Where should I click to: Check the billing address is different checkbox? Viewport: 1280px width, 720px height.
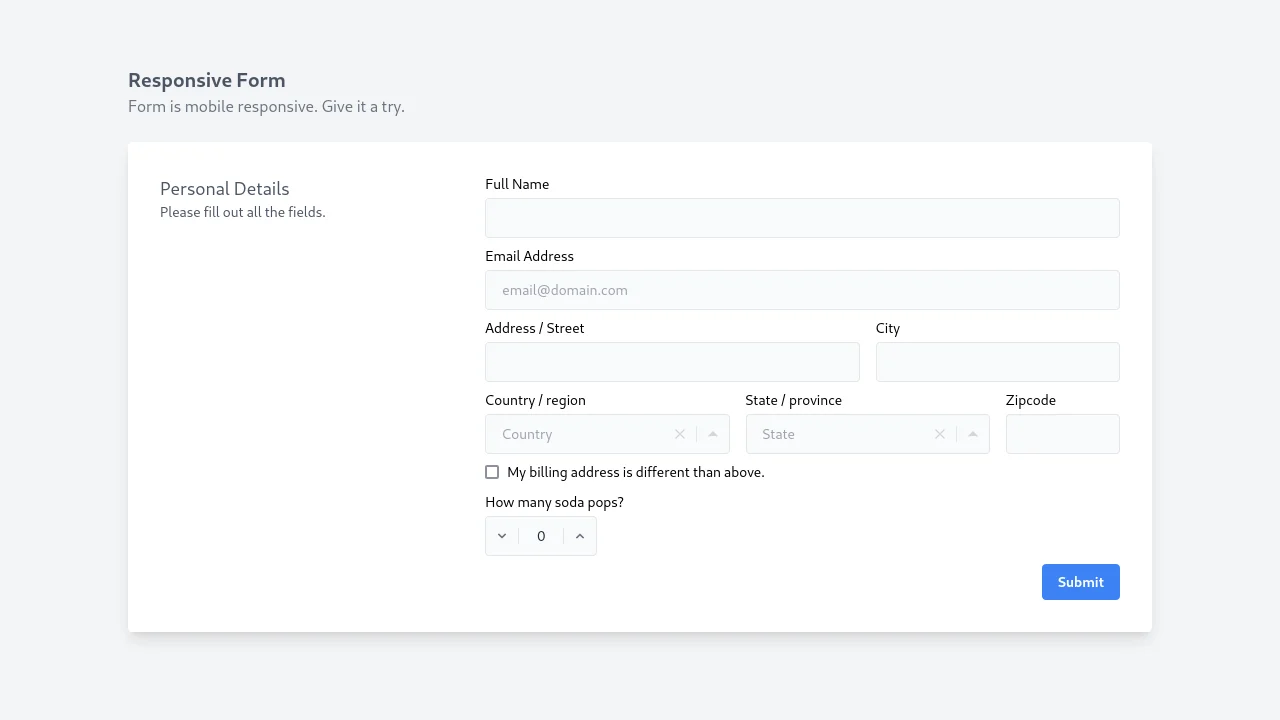492,471
